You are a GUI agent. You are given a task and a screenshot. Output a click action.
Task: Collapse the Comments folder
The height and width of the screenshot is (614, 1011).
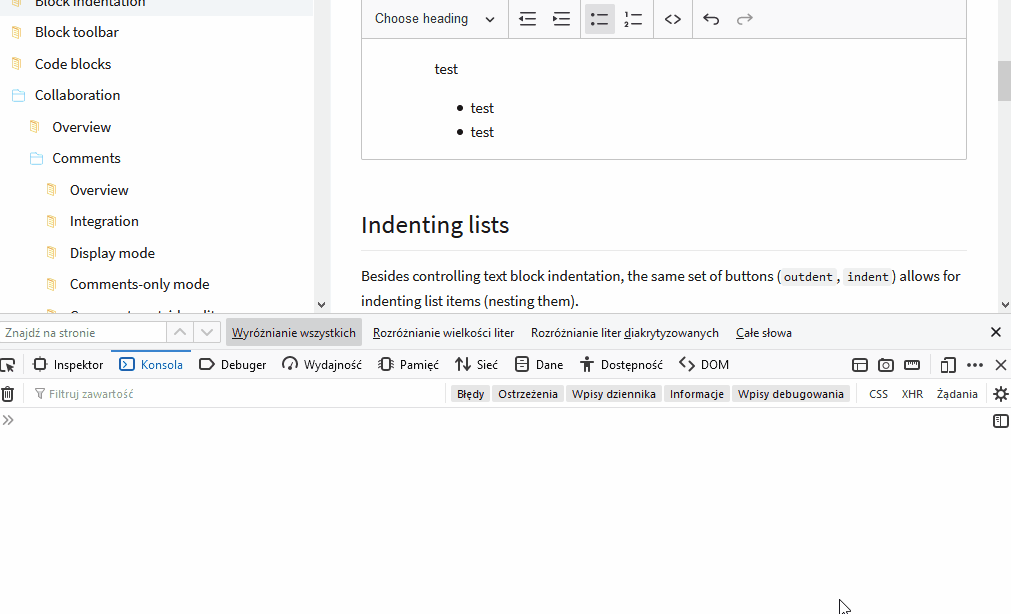tap(86, 158)
